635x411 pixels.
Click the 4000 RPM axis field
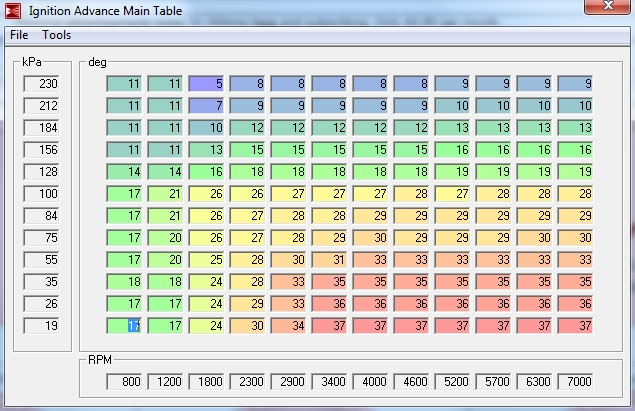tap(370, 381)
